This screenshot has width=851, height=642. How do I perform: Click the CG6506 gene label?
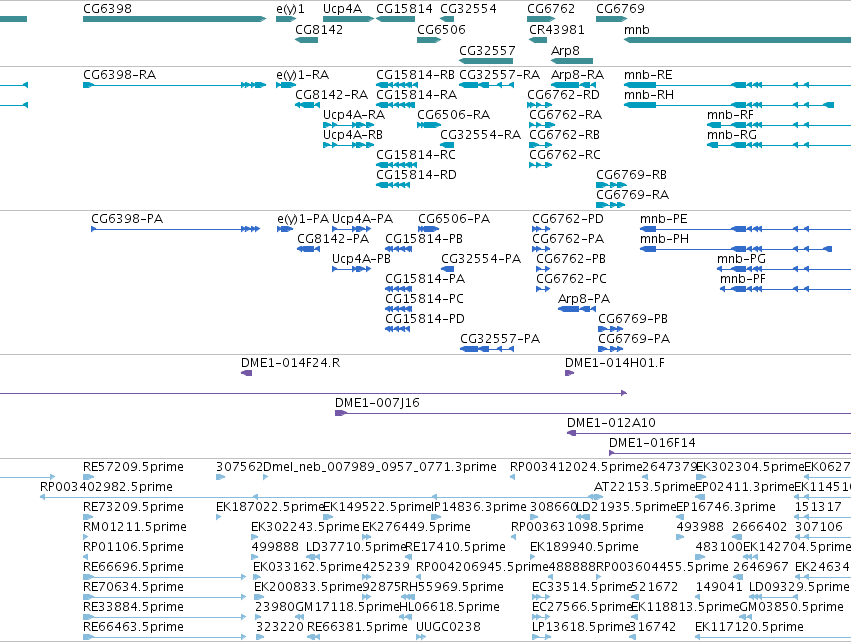point(441,29)
